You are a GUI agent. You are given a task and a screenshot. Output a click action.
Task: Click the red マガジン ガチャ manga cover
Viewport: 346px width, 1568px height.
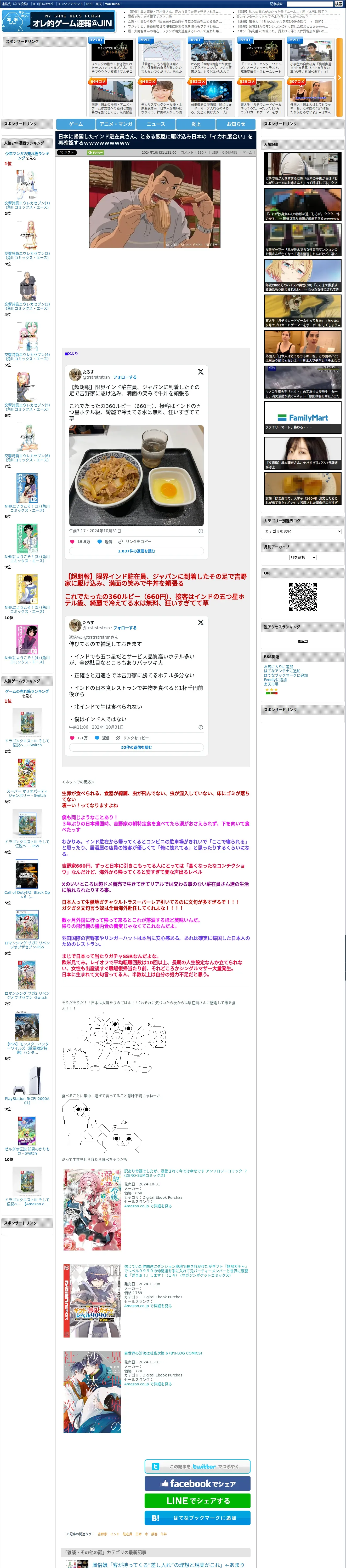(93, 1301)
